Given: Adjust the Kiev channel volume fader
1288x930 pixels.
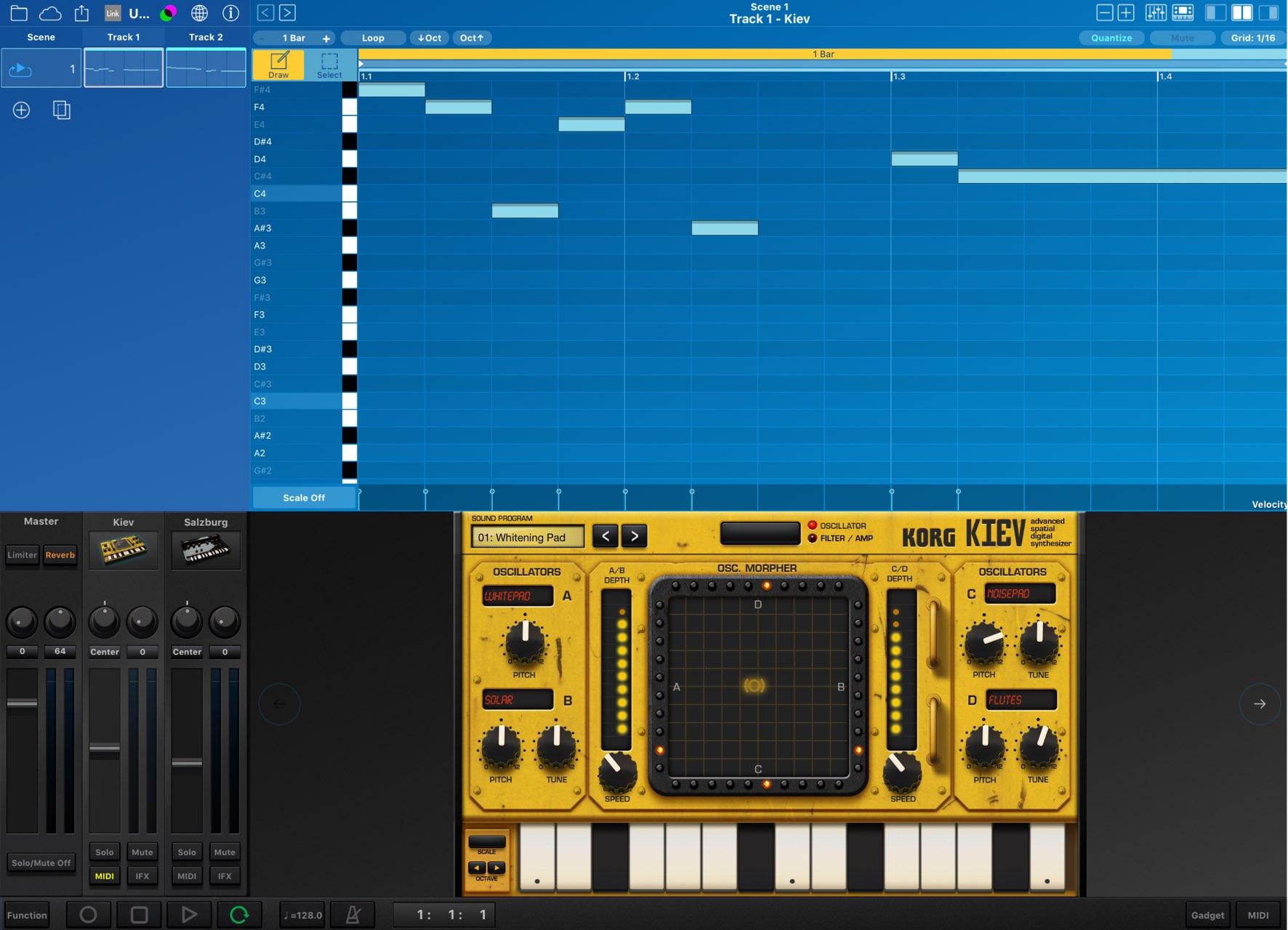Looking at the screenshot, I should [105, 748].
